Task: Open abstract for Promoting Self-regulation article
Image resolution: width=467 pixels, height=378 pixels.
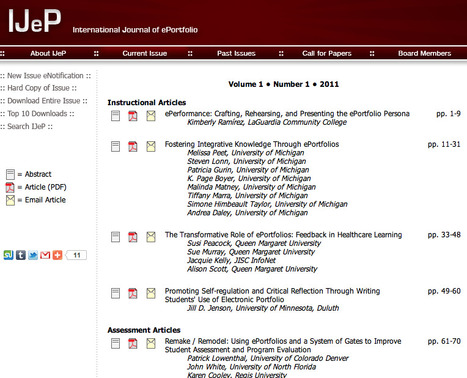Action: pos(115,293)
